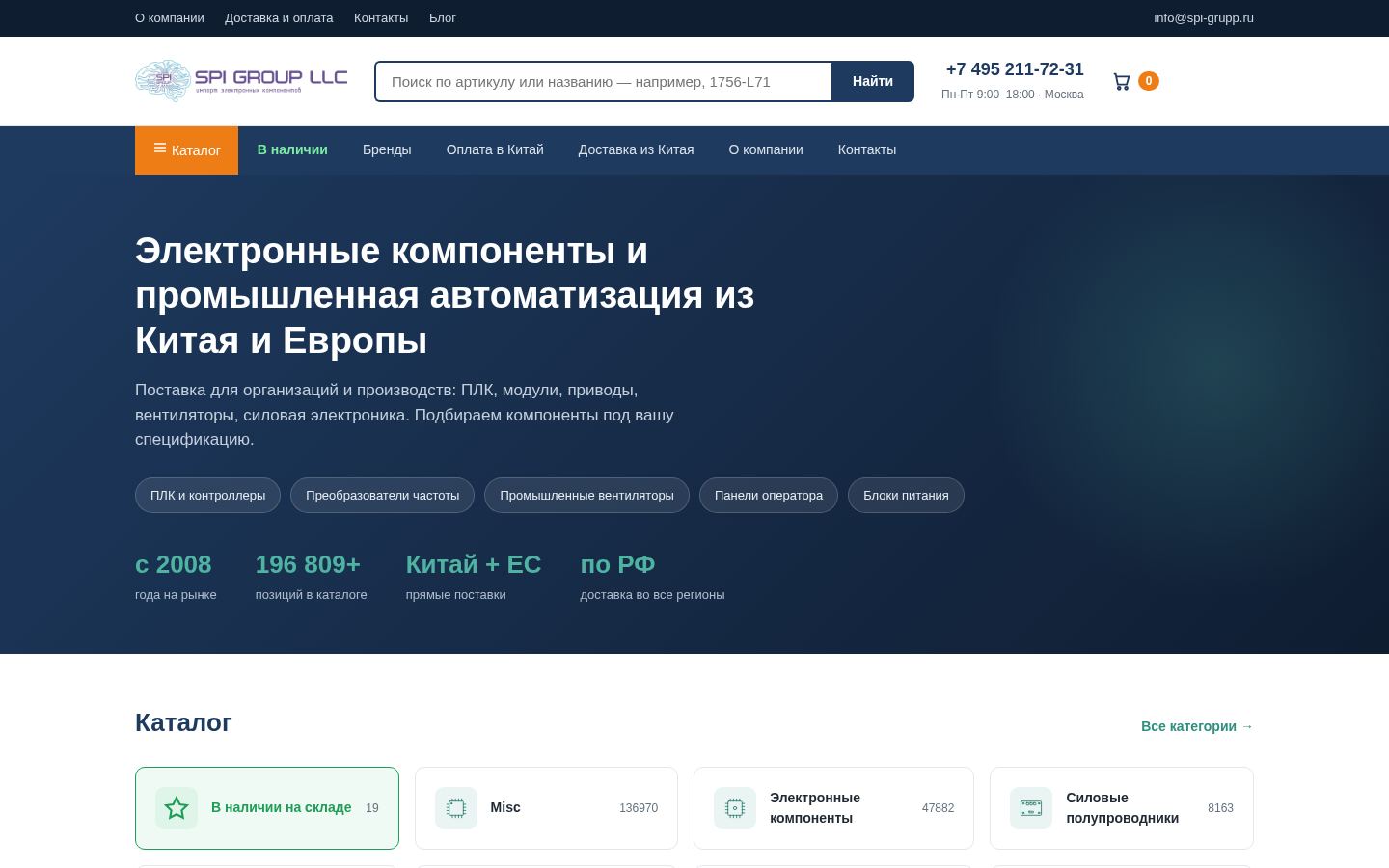Click 'О компании' in the top strip
1389x868 pixels.
170,17
